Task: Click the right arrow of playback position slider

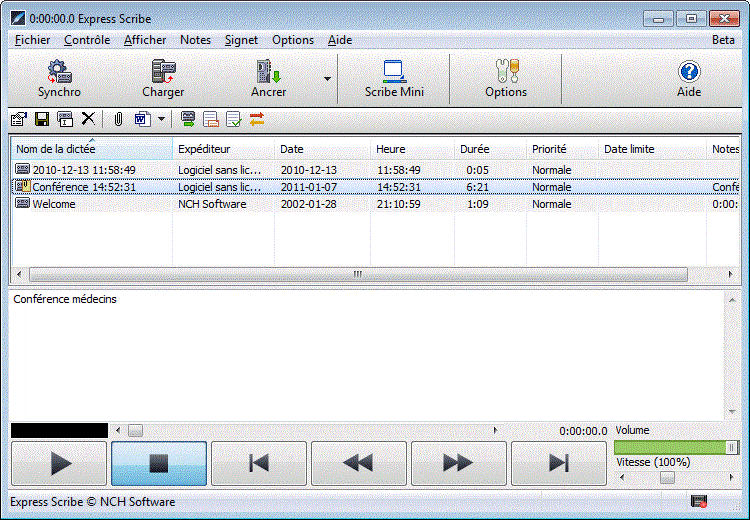Action: pyautogui.click(x=495, y=431)
